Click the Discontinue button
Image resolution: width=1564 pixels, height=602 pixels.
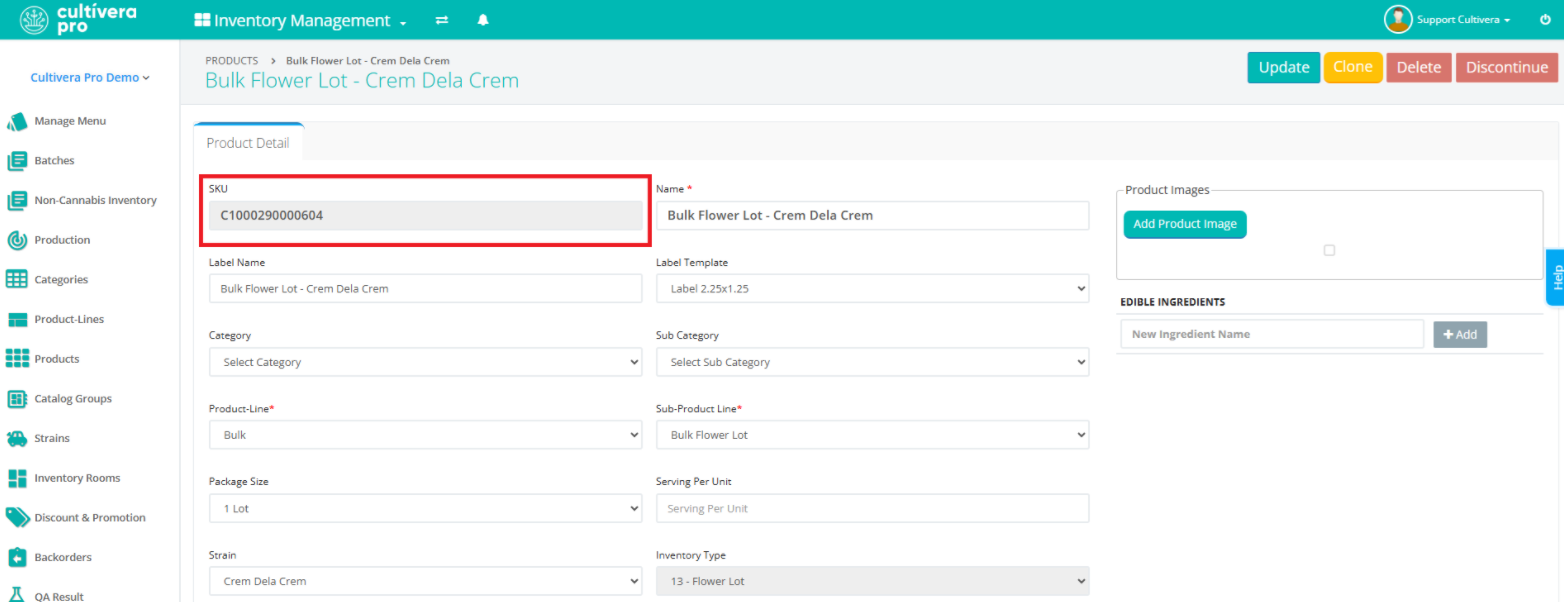coord(1507,67)
